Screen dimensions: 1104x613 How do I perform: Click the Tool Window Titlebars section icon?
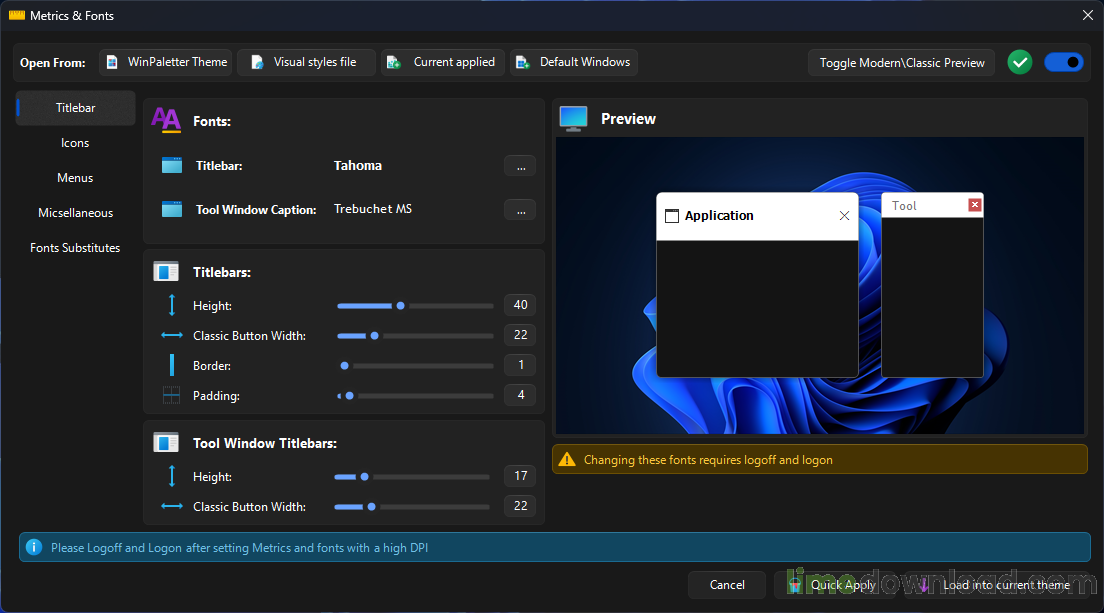pos(166,443)
